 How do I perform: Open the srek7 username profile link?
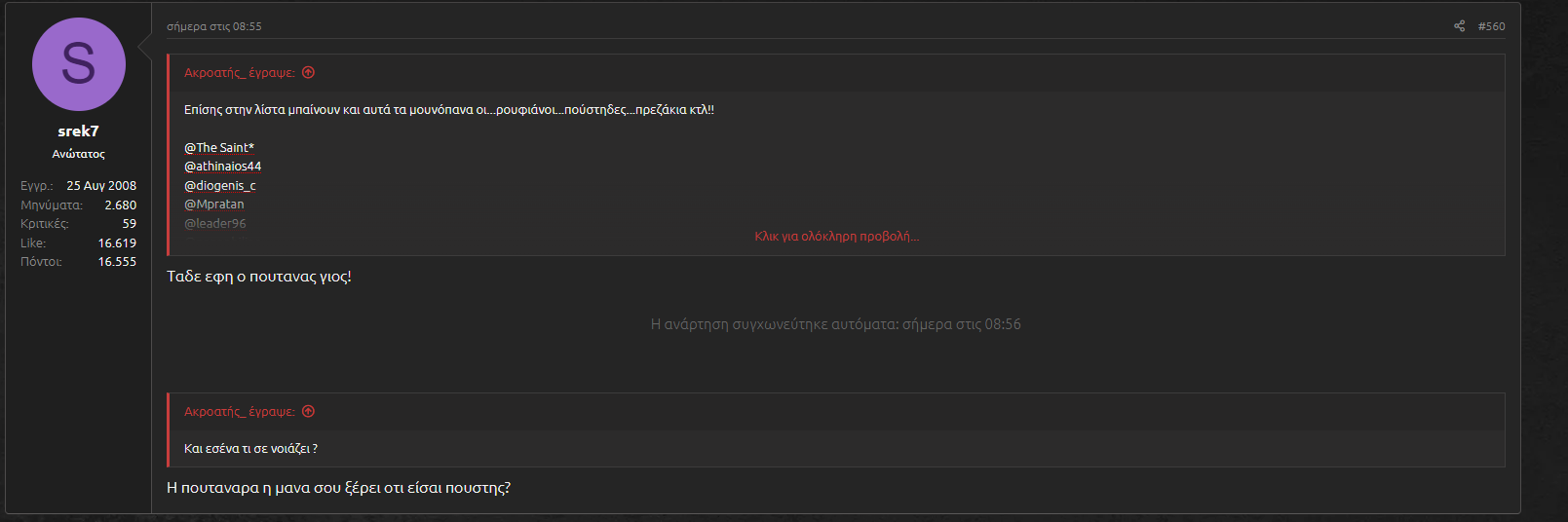point(78,131)
